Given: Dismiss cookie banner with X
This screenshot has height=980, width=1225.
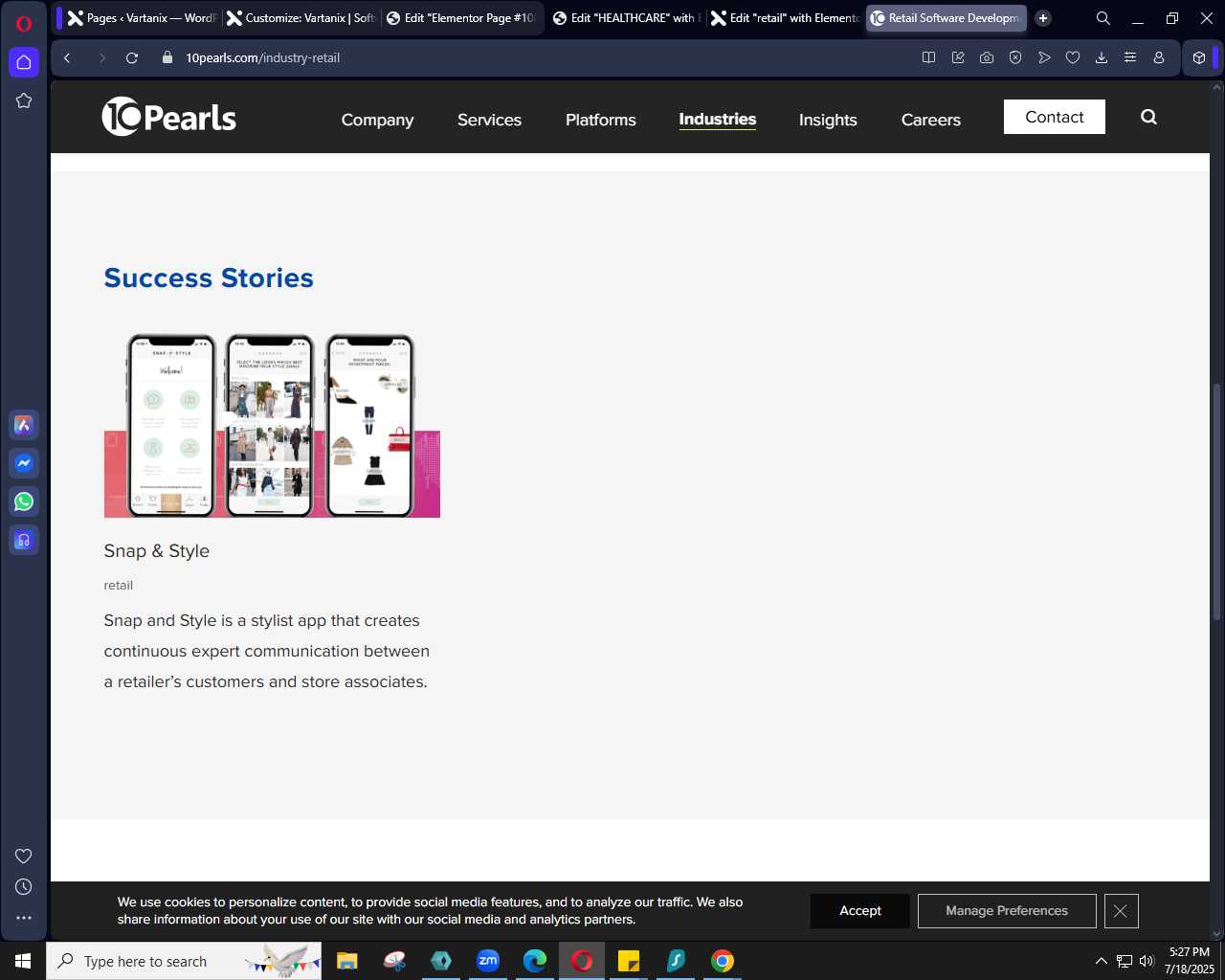Looking at the screenshot, I should pos(1121,911).
